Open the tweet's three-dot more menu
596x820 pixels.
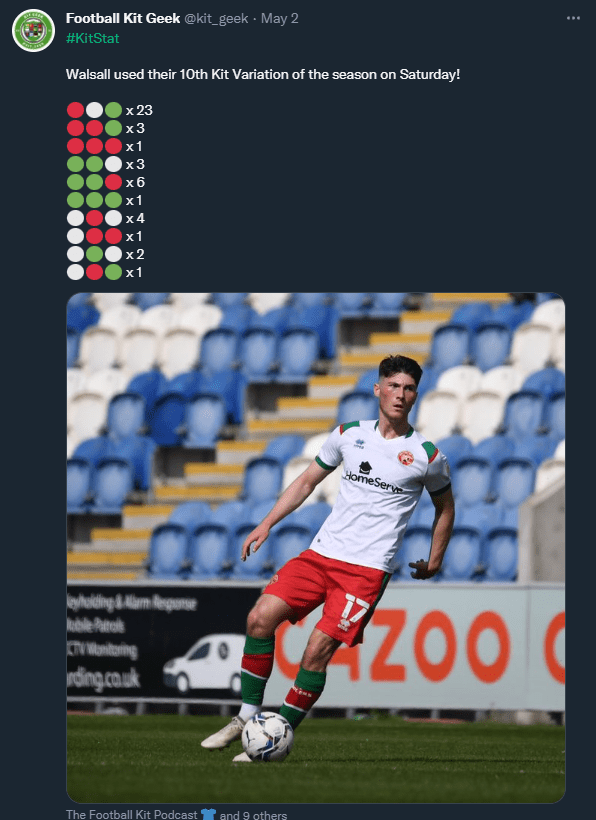point(573,18)
